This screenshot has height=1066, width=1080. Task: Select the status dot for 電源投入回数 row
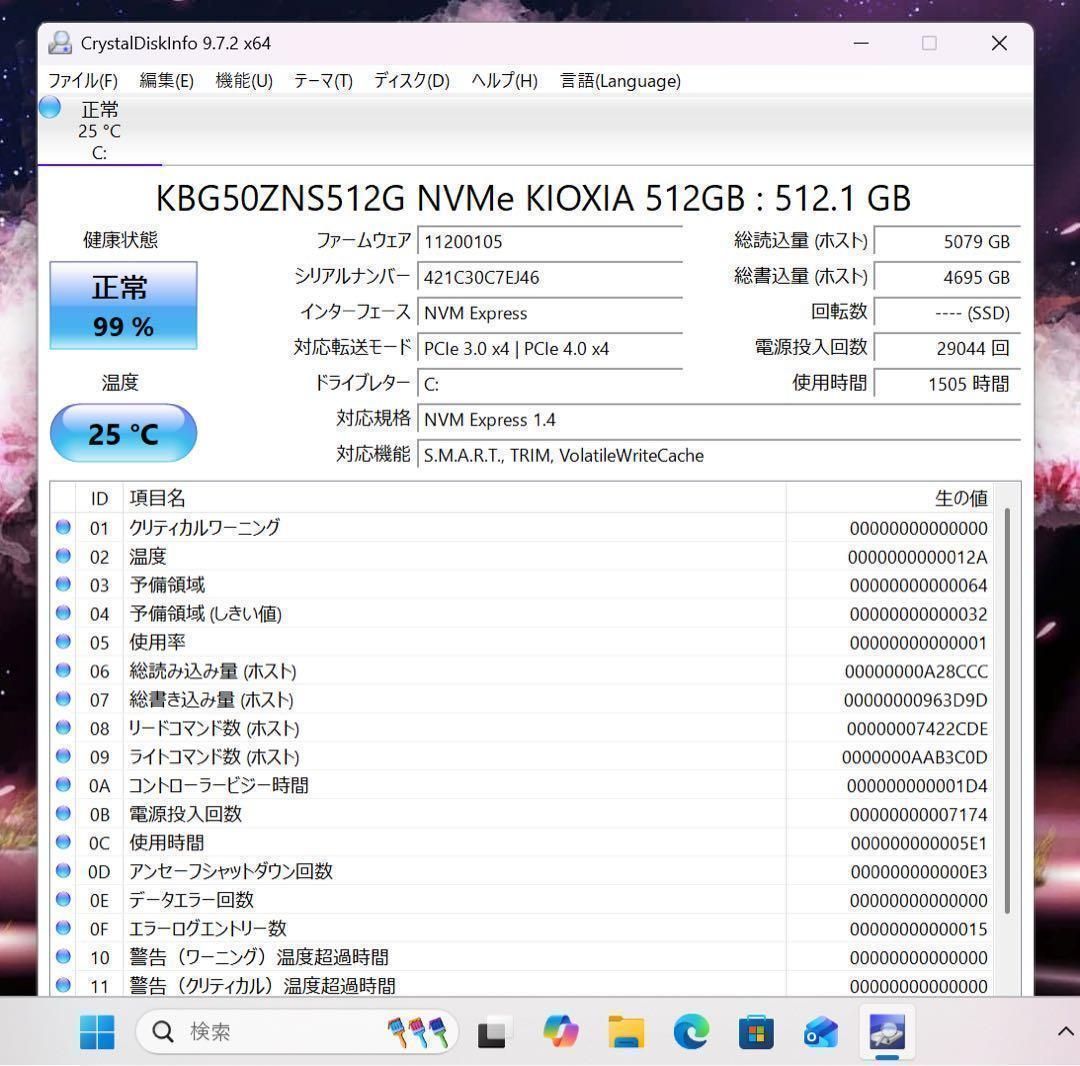63,814
